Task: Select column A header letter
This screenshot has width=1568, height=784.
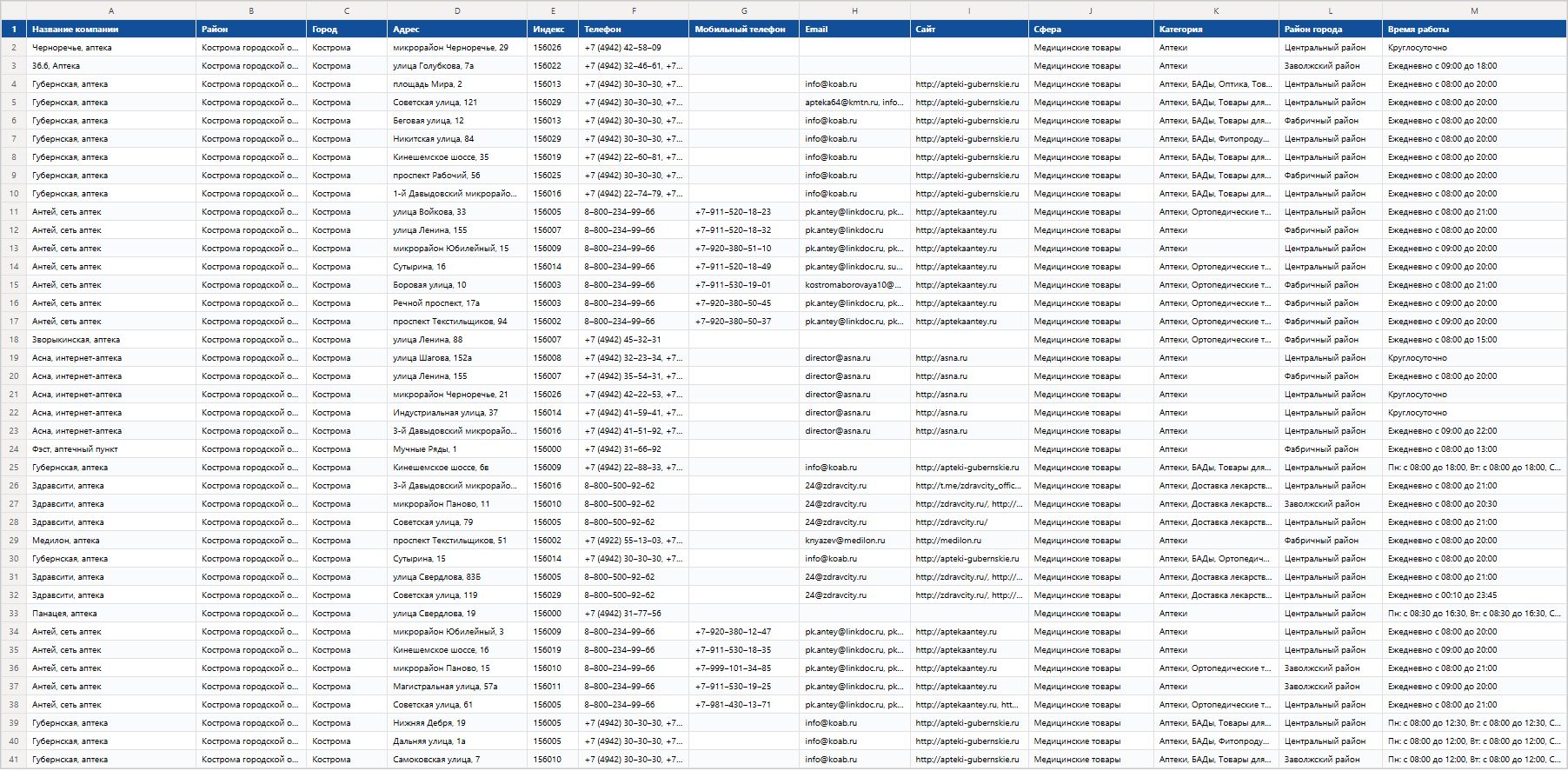Action: click(x=111, y=10)
